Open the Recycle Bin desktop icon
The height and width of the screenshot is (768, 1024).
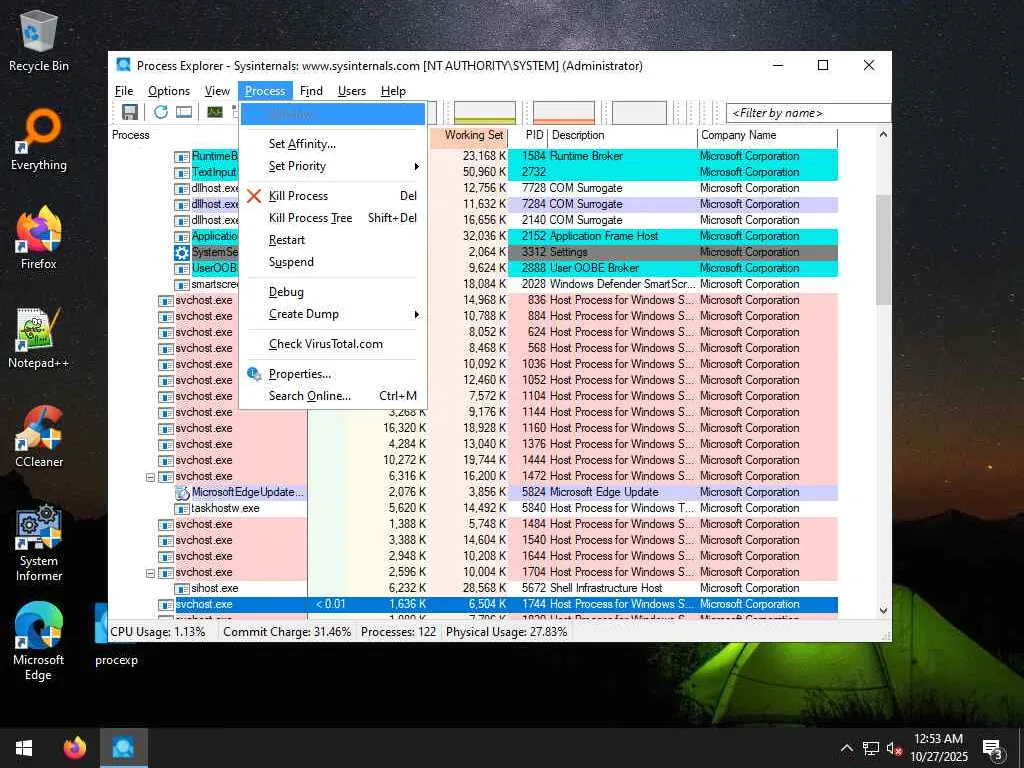coord(39,39)
